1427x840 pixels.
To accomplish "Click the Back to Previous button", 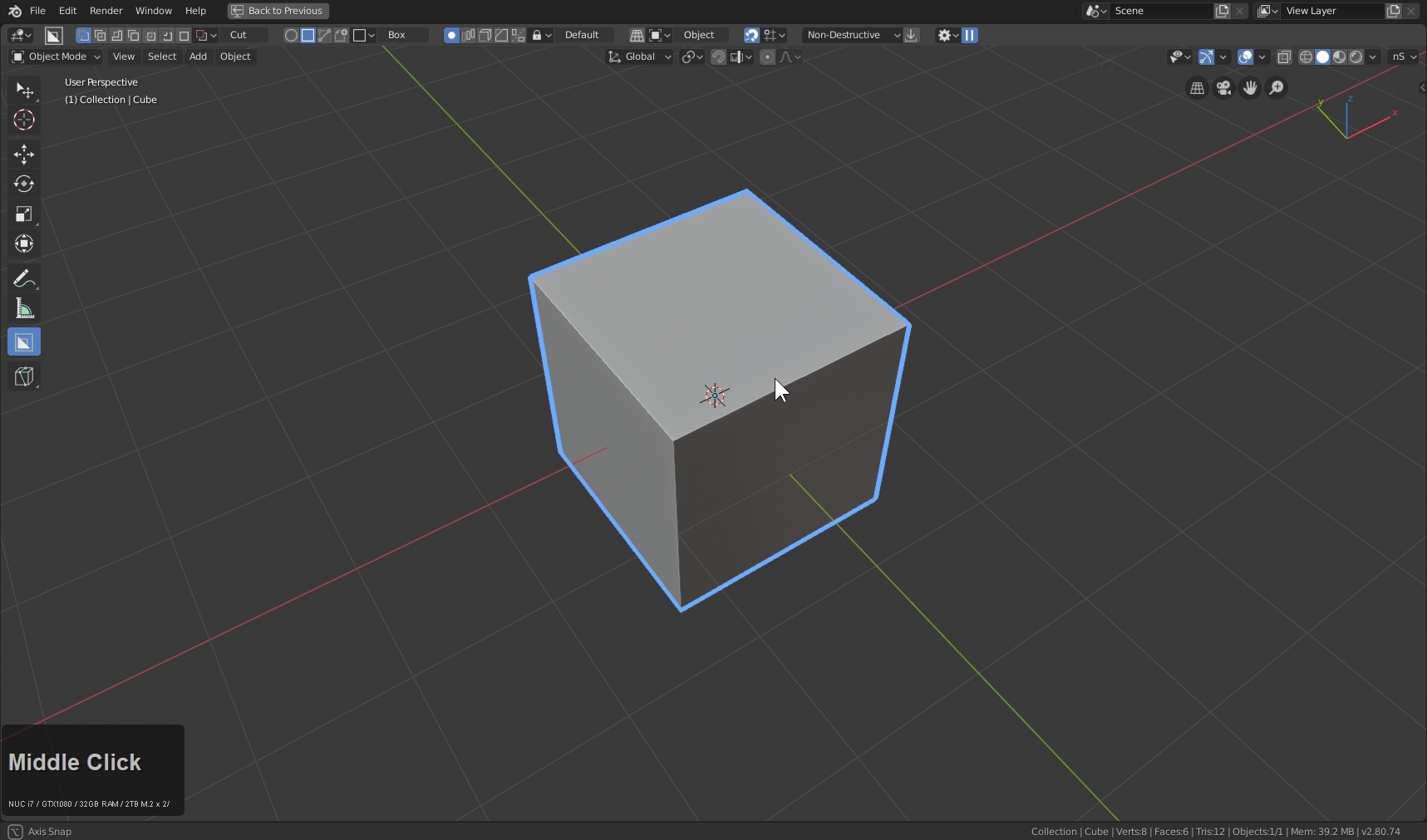I will pos(278,11).
